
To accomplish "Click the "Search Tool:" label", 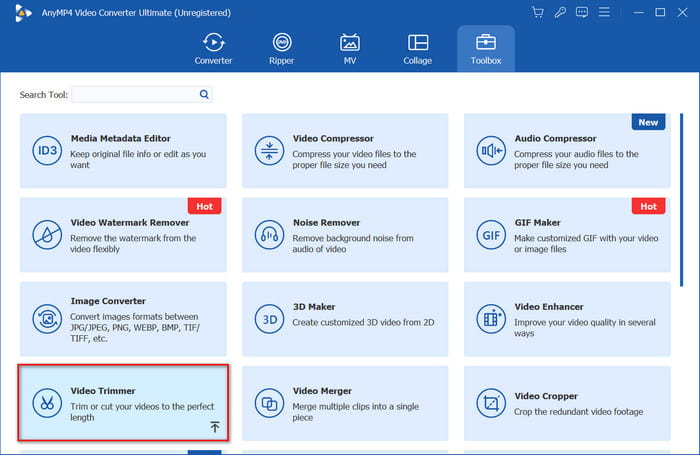I will 44,95.
